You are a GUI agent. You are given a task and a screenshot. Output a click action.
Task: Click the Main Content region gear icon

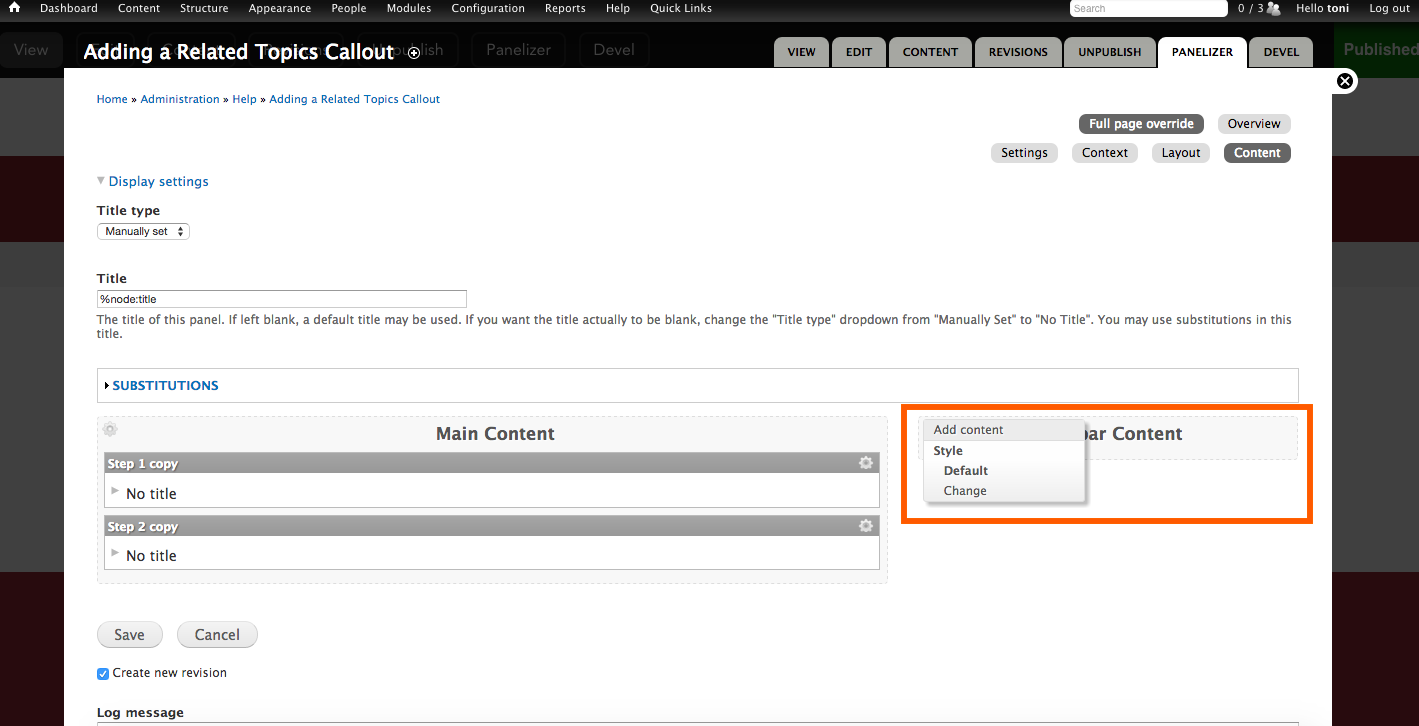click(110, 429)
